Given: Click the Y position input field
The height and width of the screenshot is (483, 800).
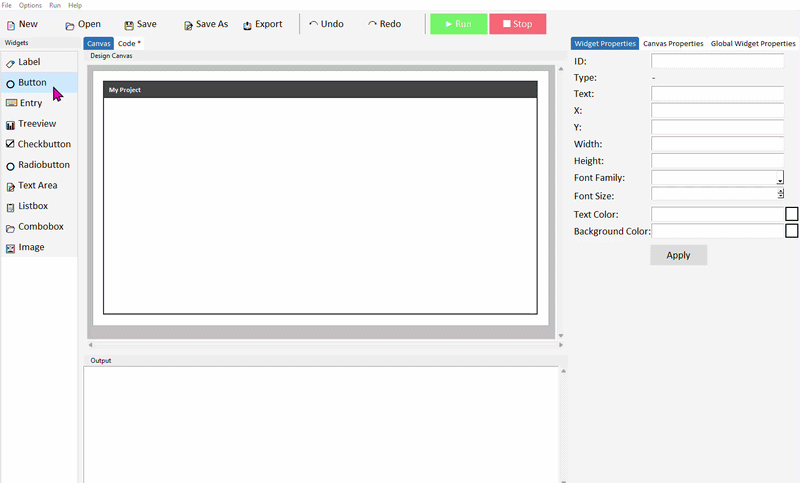Looking at the screenshot, I should pos(717,128).
